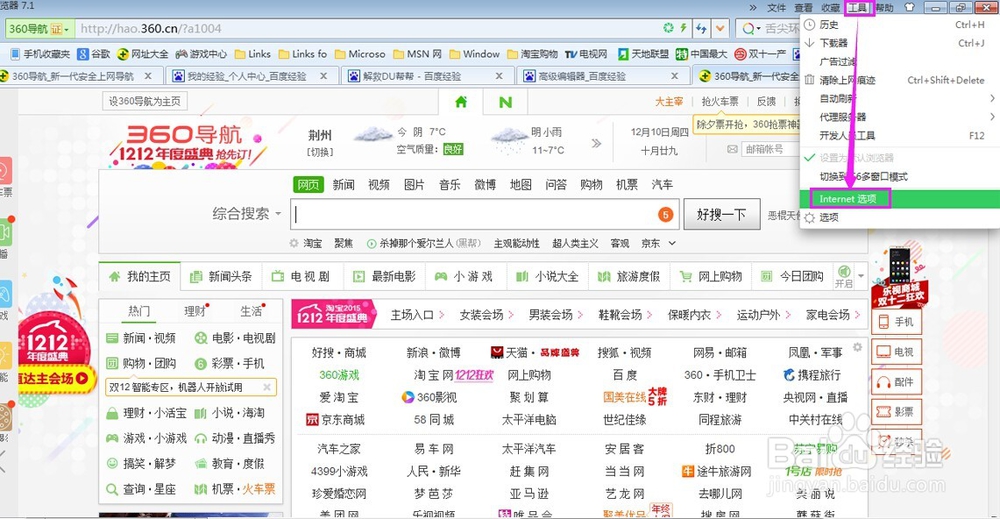
Task: Click 设360导航为主页 button
Action: [145, 101]
